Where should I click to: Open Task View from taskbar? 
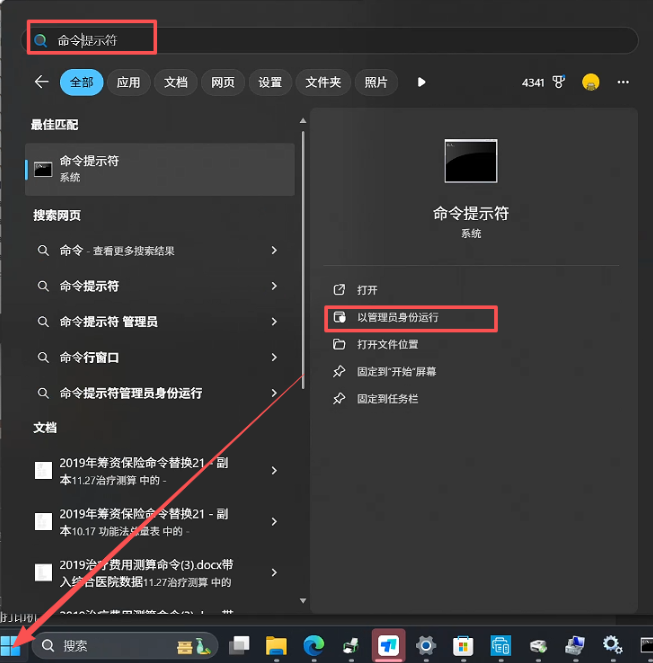coord(239,645)
